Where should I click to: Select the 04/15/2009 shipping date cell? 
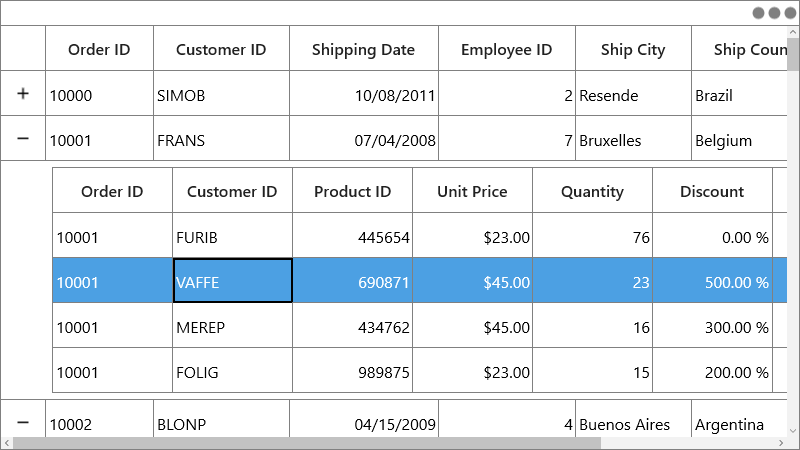coord(364,419)
